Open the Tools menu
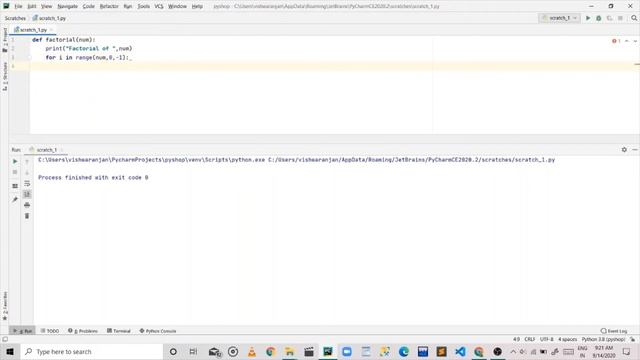The image size is (640, 360). 143,6
